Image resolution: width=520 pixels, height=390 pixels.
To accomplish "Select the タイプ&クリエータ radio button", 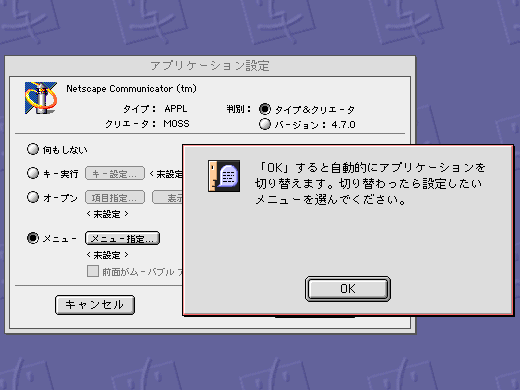I will pyautogui.click(x=265, y=109).
